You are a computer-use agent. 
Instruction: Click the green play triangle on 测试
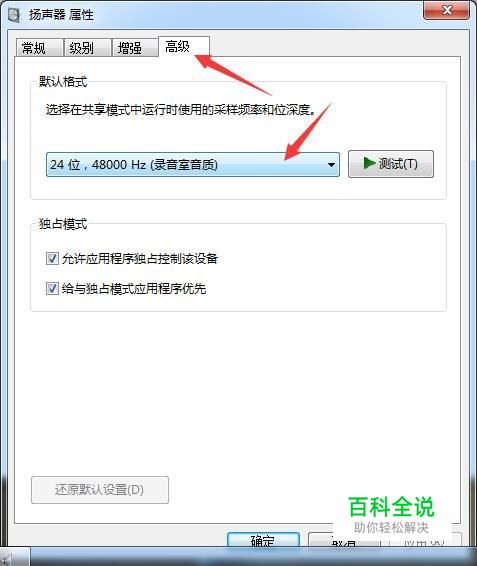pos(369,164)
